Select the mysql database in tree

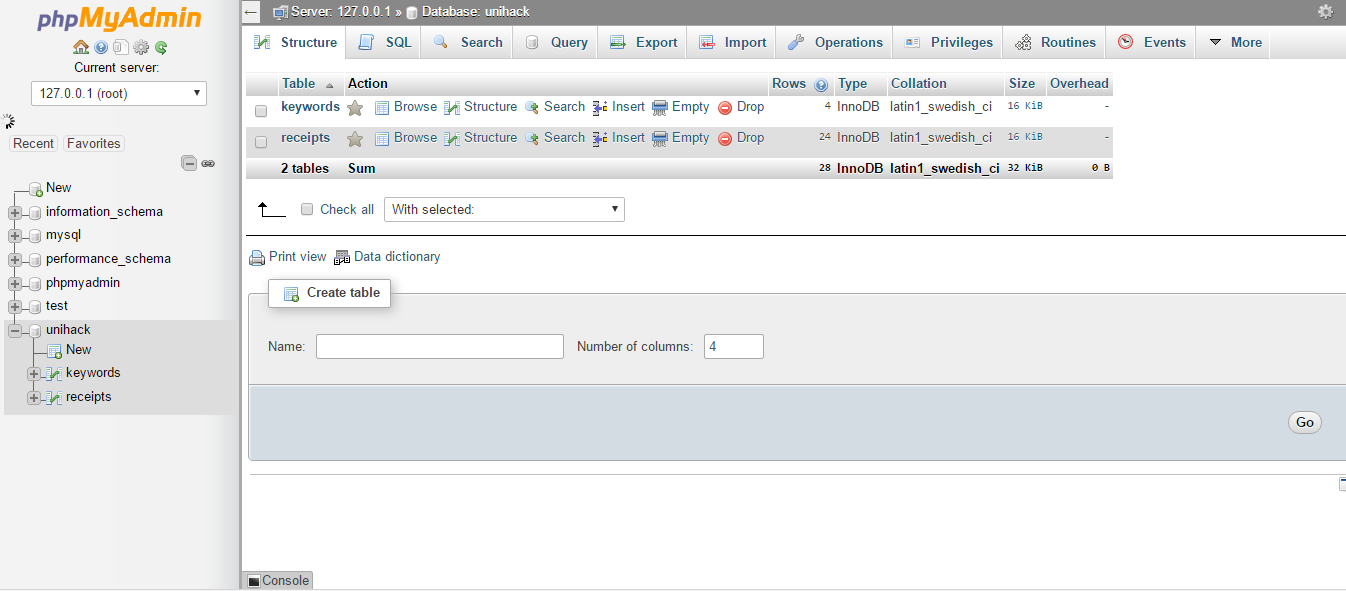(x=63, y=235)
